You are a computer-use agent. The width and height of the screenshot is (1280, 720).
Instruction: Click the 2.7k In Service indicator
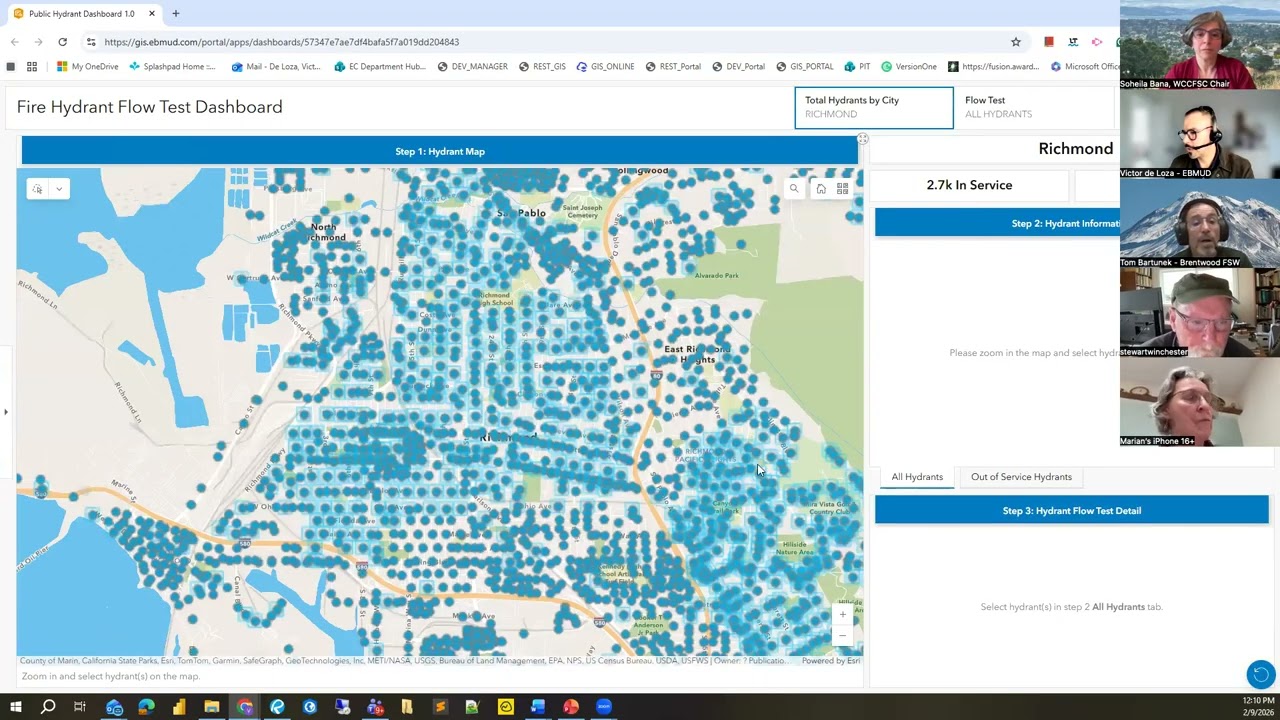click(969, 185)
